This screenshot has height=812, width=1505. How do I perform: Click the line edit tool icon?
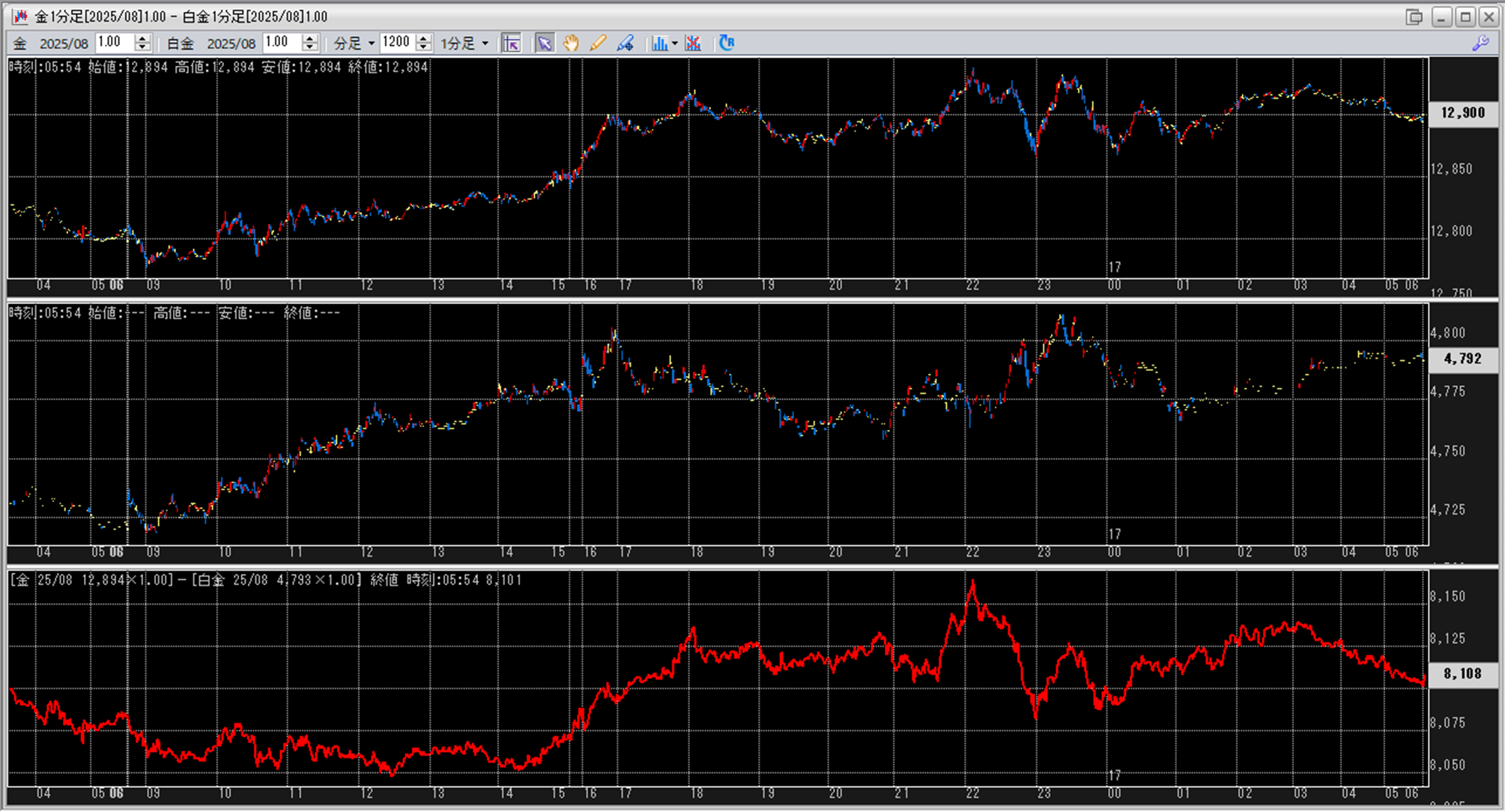coord(625,43)
